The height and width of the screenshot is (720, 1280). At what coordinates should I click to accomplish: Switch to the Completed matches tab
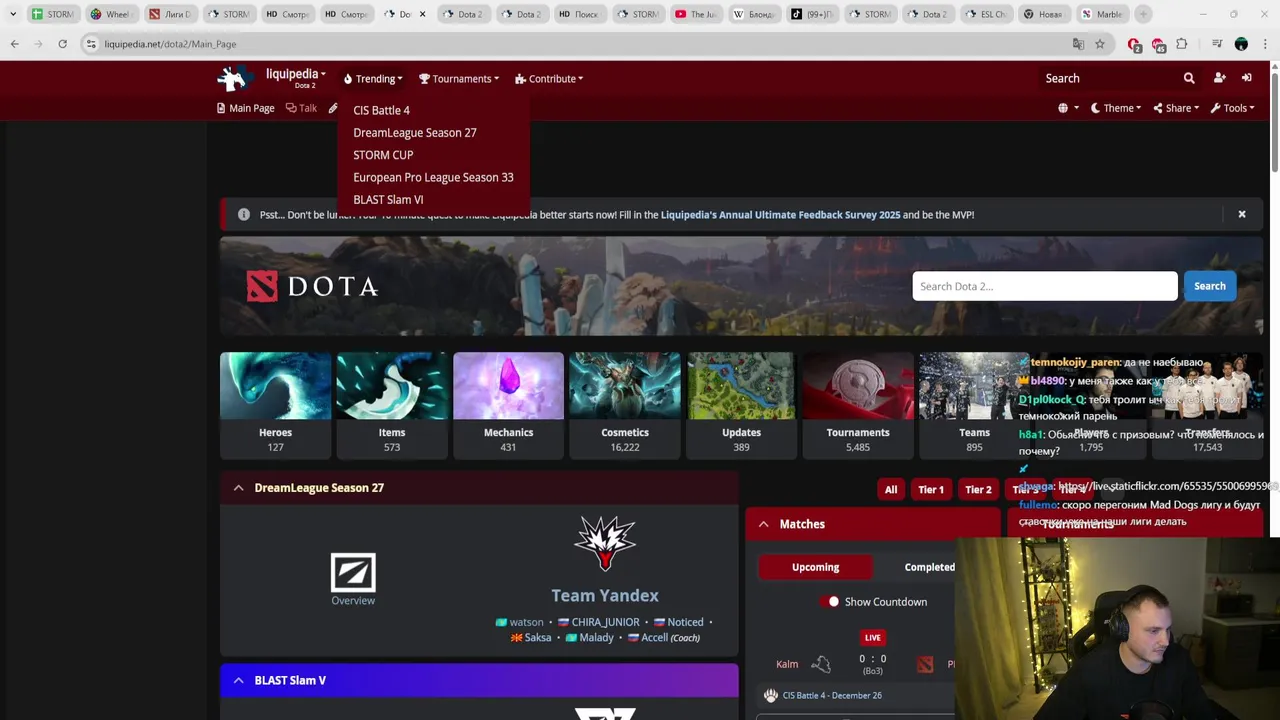930,567
